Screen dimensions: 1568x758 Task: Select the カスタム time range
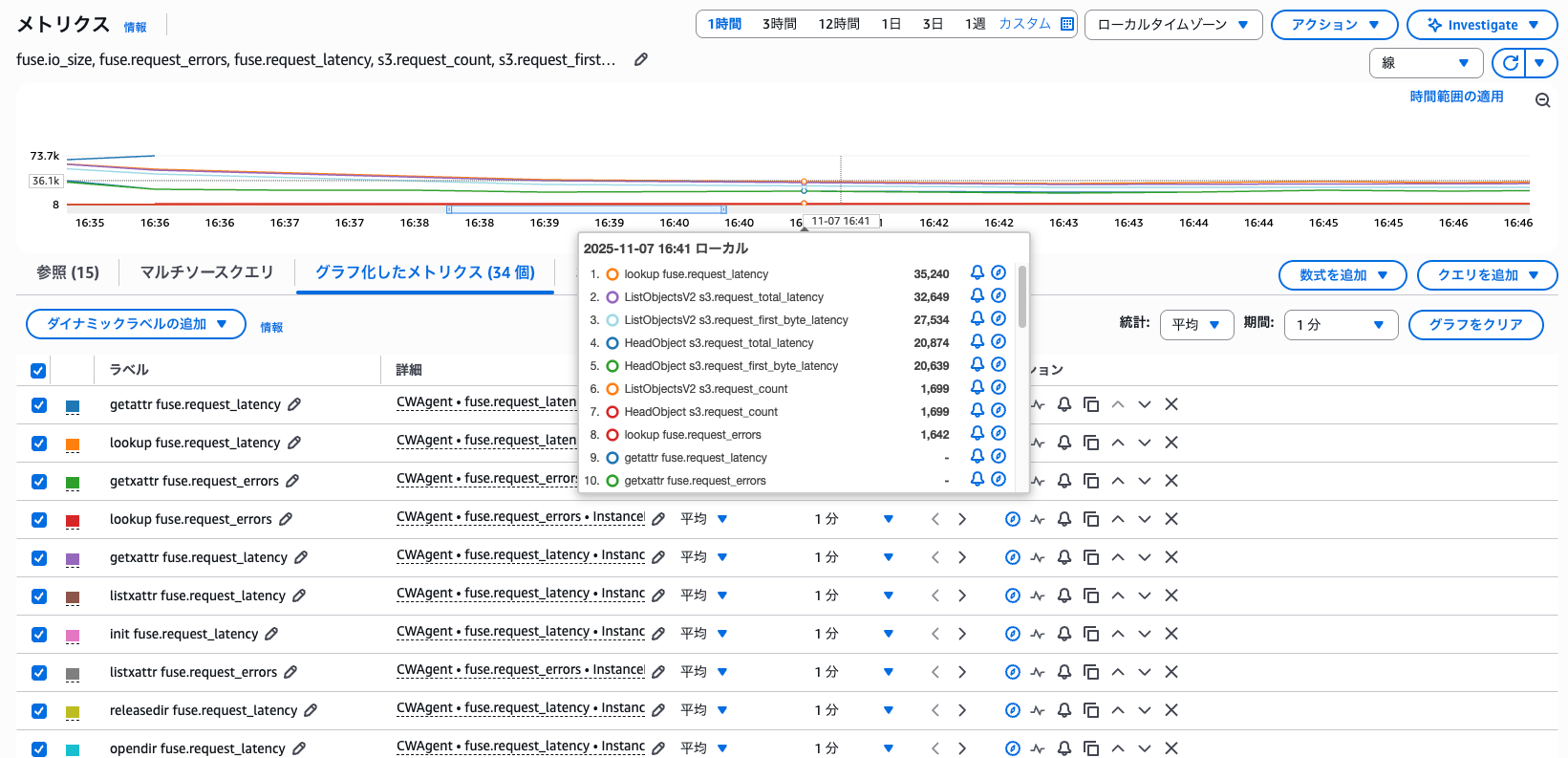[1024, 24]
